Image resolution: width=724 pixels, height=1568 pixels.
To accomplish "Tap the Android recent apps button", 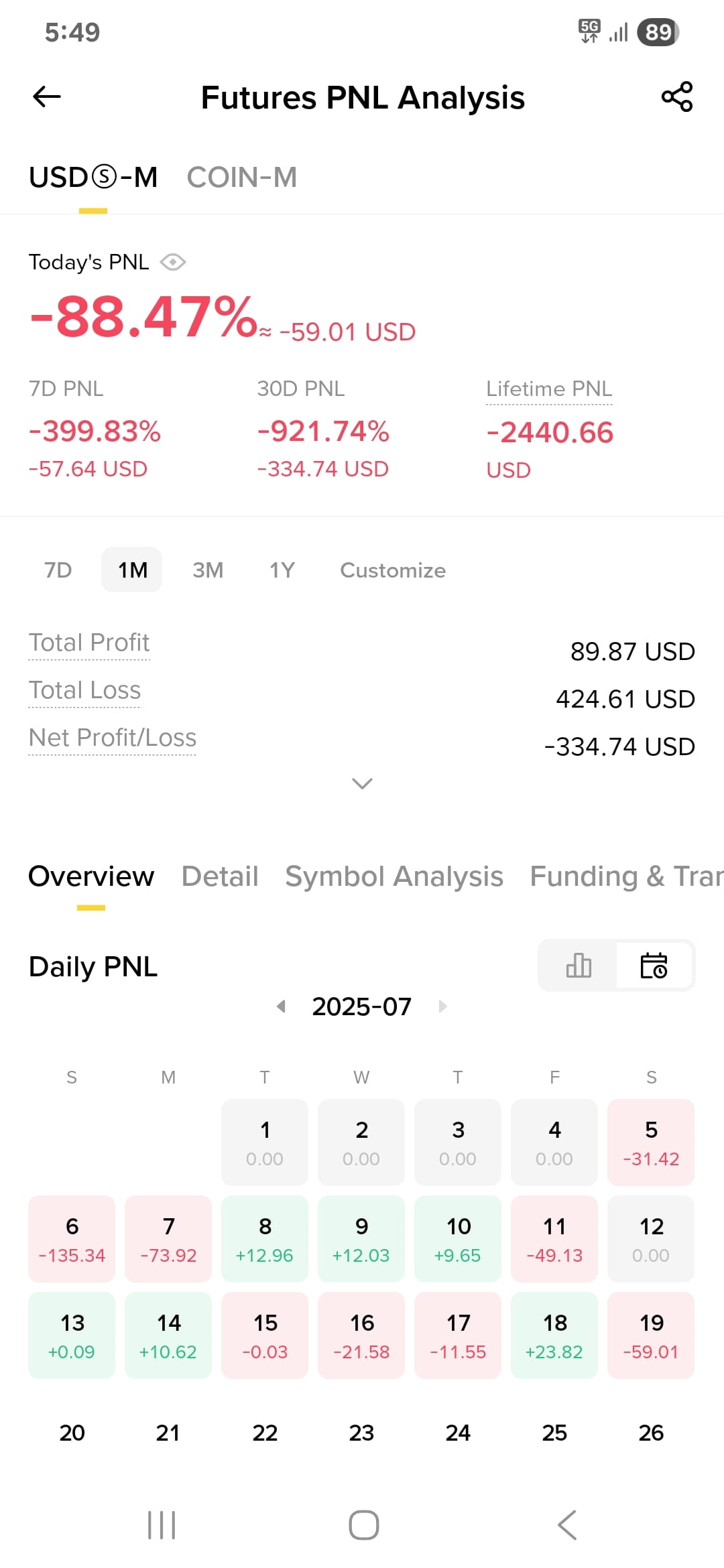I will point(162,1525).
